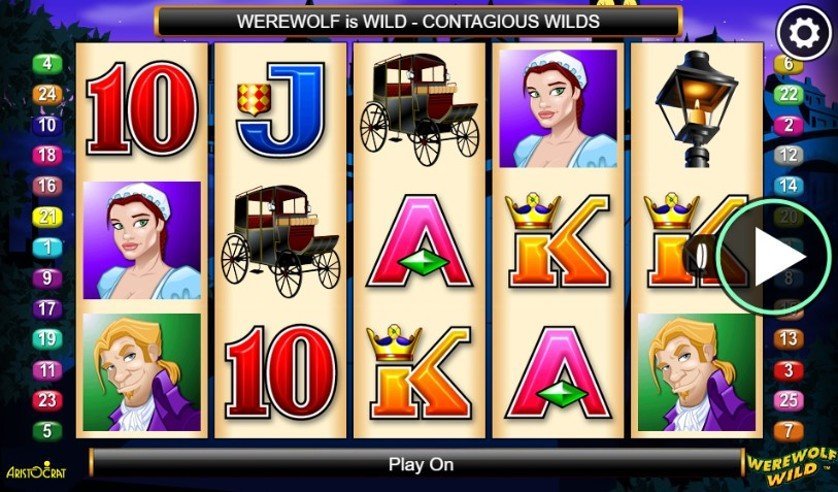Click the yellow payline 21 badge
The image size is (838, 492).
point(47,217)
